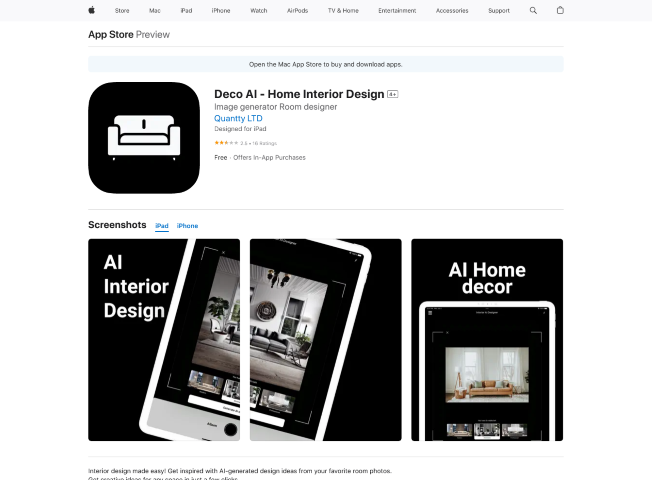Click the Deco AI - Home Interior Design title

tap(299, 94)
